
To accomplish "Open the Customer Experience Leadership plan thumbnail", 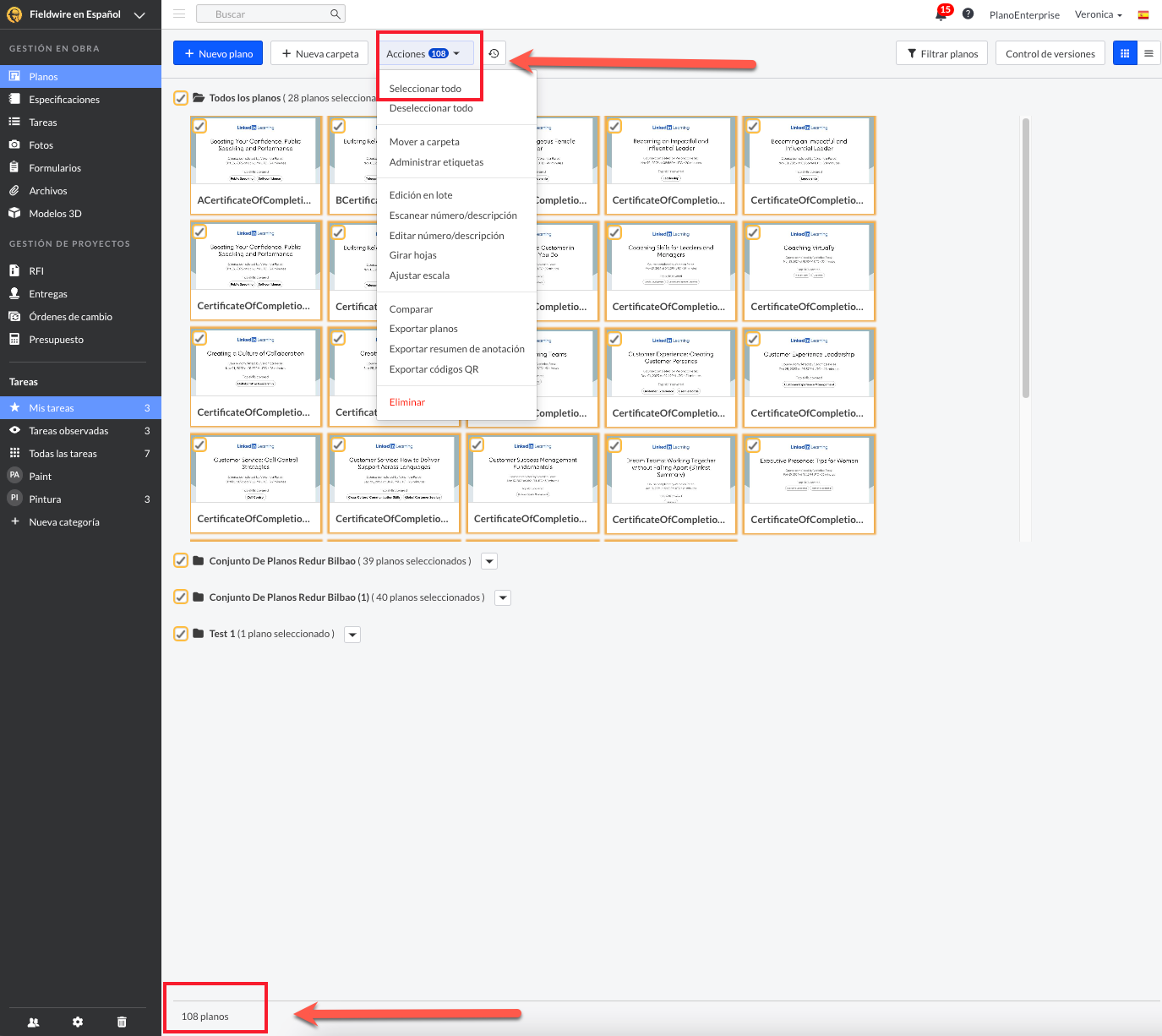I will click(809, 378).
